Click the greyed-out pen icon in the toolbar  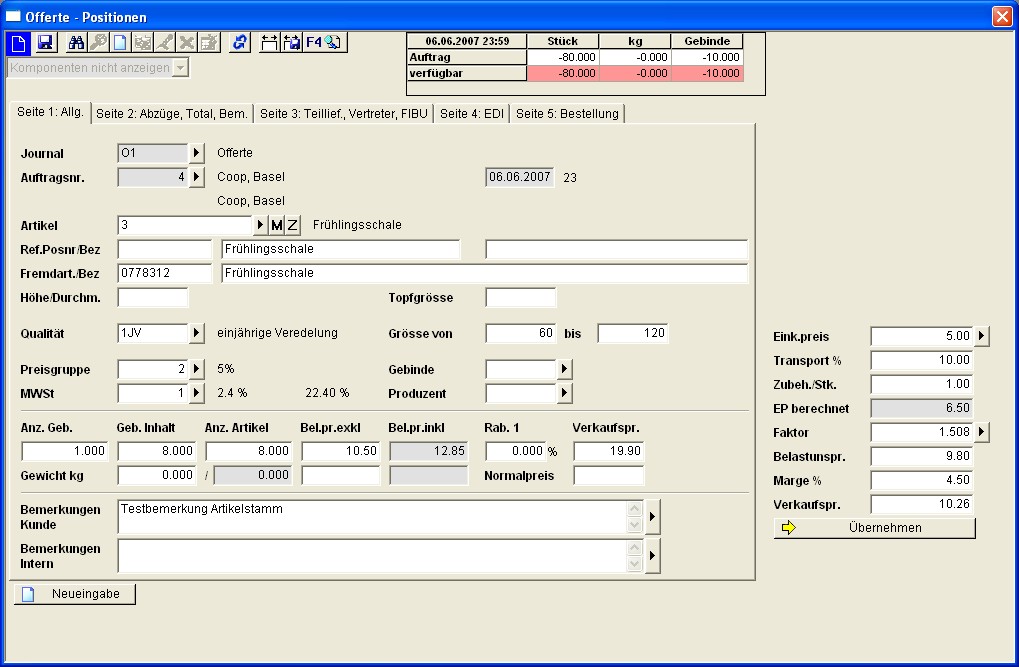click(x=164, y=43)
